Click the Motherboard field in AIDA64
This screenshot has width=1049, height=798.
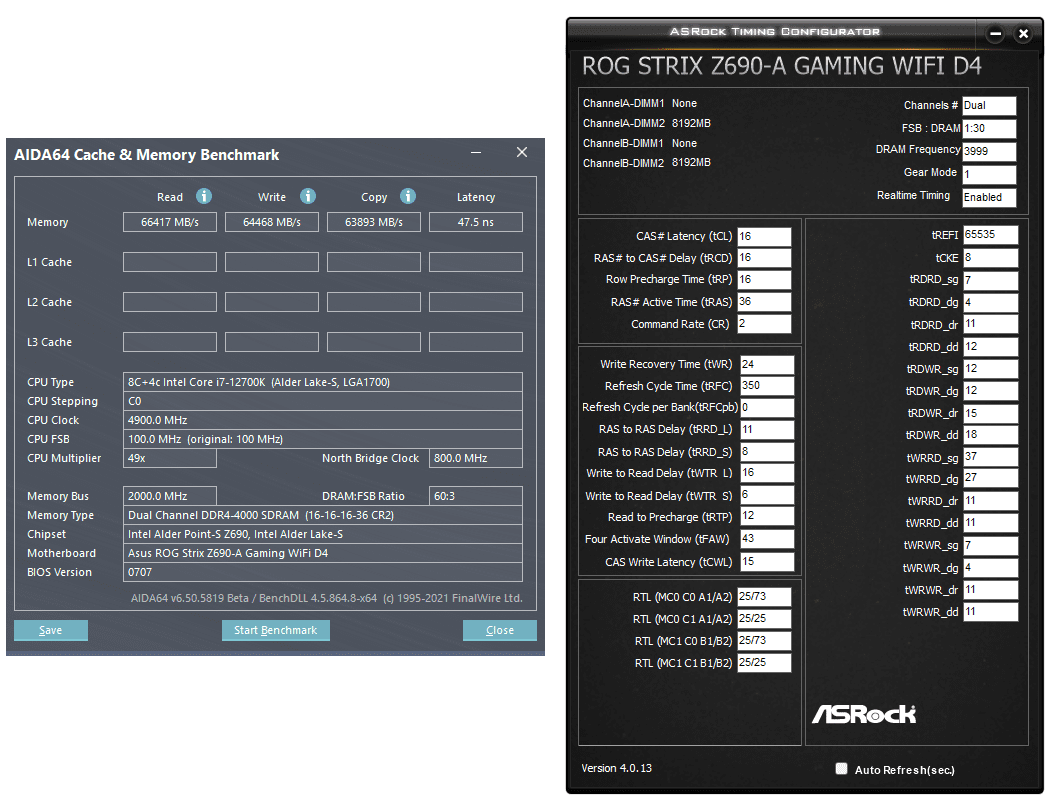[x=322, y=553]
